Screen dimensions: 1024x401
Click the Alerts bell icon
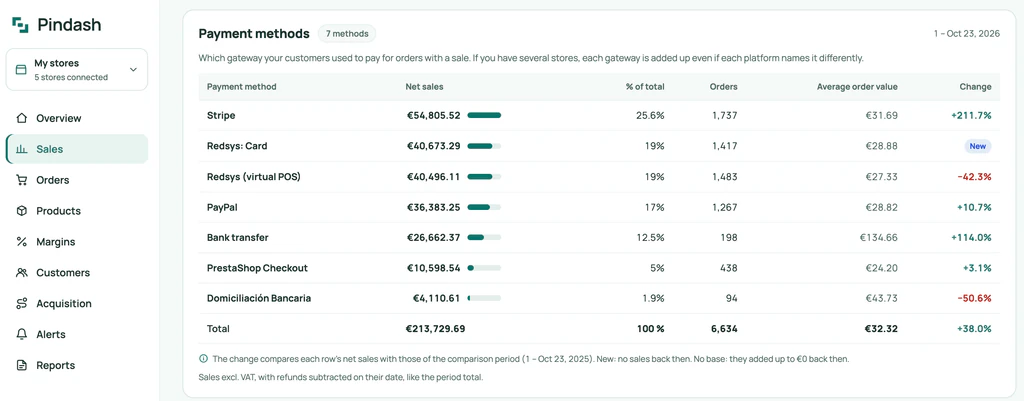click(x=22, y=334)
